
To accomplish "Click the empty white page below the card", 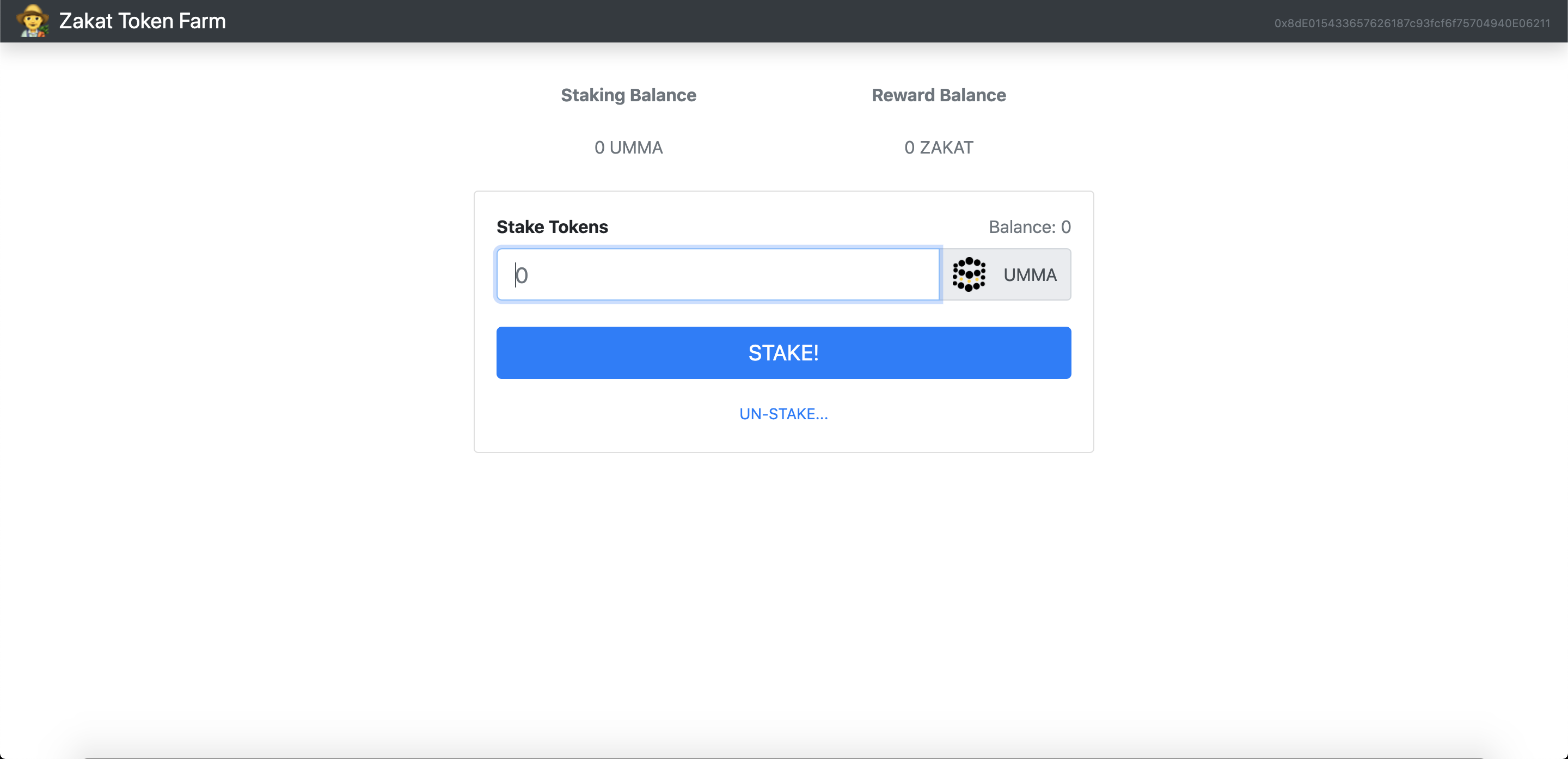I will tap(783, 578).
